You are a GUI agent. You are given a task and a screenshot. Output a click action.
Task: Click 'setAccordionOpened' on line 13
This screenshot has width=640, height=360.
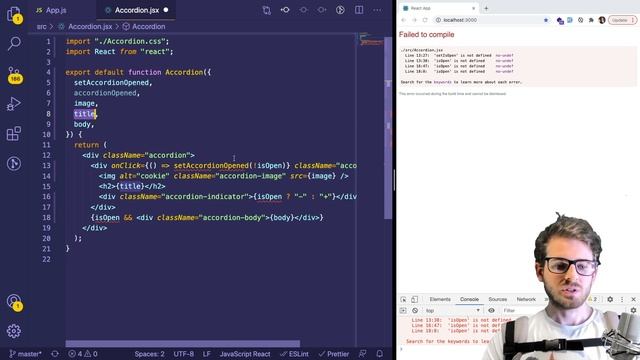point(211,166)
